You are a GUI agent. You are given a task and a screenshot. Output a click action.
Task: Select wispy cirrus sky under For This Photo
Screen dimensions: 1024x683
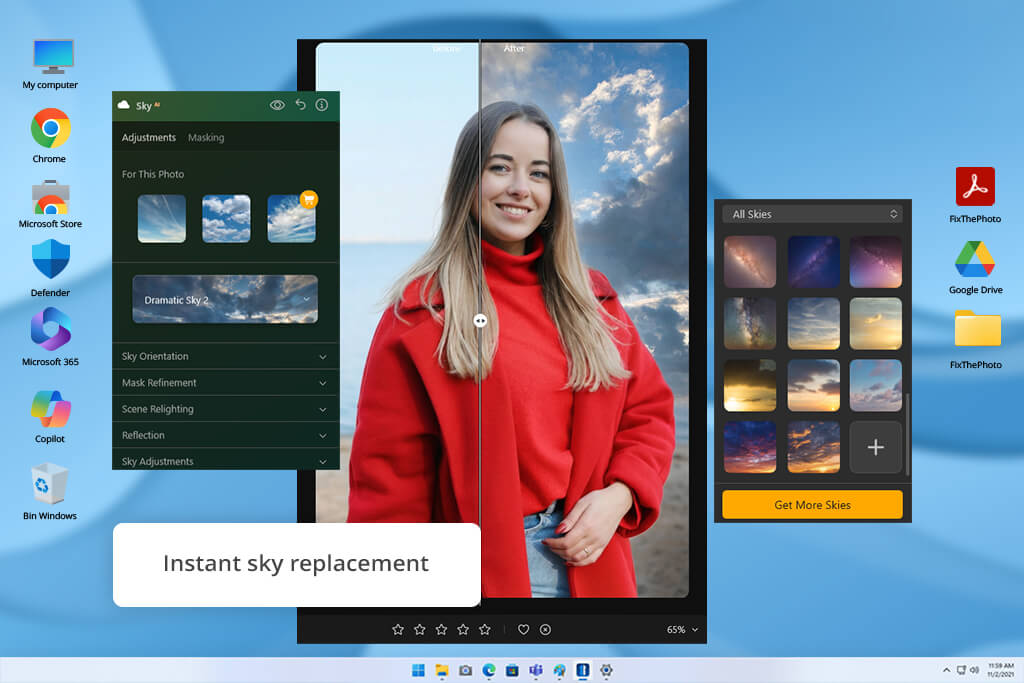[161, 219]
